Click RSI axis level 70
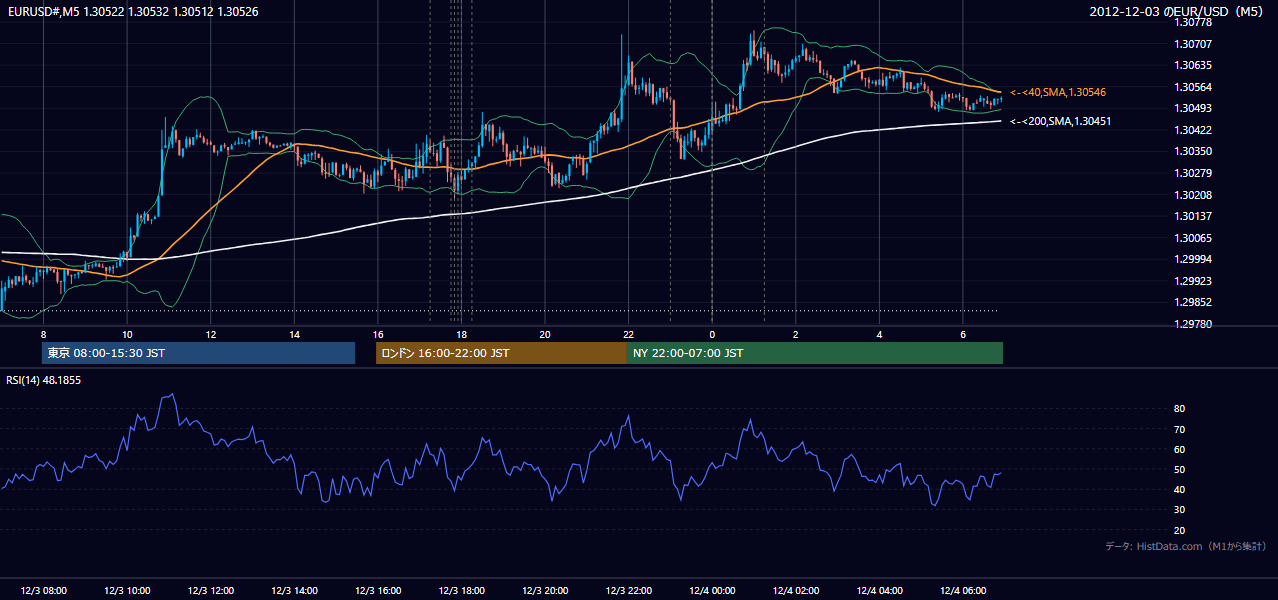The width and height of the screenshot is (1278, 600). click(x=1180, y=429)
